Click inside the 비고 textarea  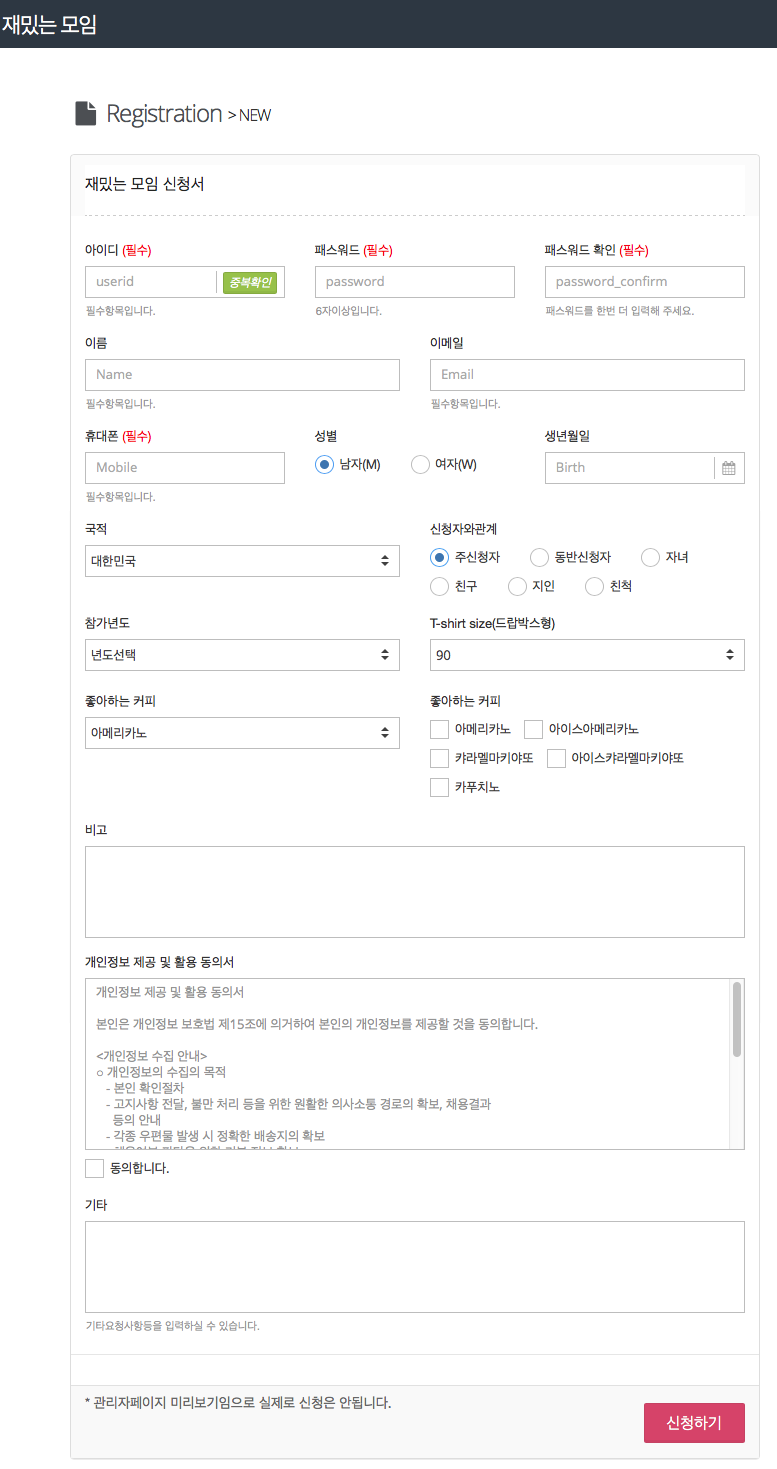(x=415, y=892)
